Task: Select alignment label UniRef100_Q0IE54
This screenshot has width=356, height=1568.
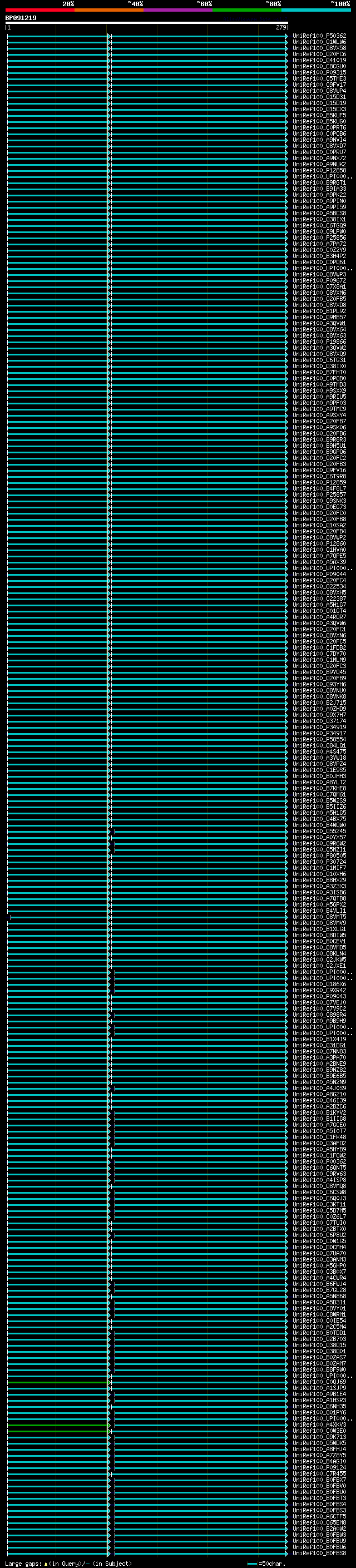Action: [319, 1320]
